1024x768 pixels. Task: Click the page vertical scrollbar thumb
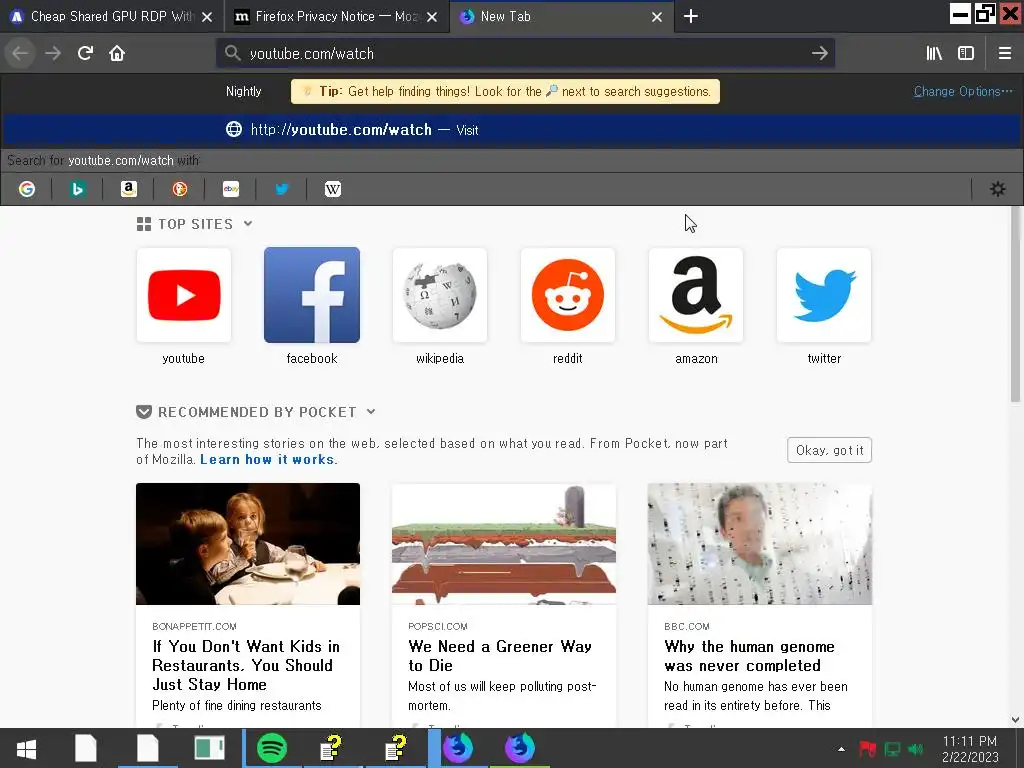point(1016,304)
